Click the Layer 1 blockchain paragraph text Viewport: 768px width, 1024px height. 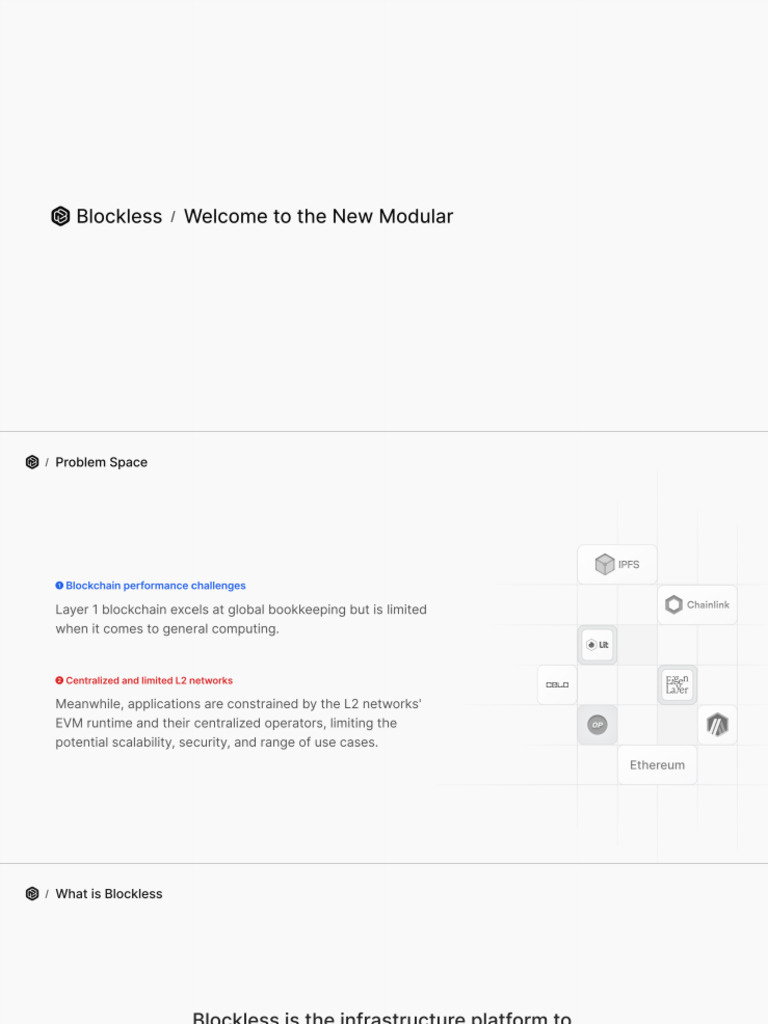click(x=241, y=619)
